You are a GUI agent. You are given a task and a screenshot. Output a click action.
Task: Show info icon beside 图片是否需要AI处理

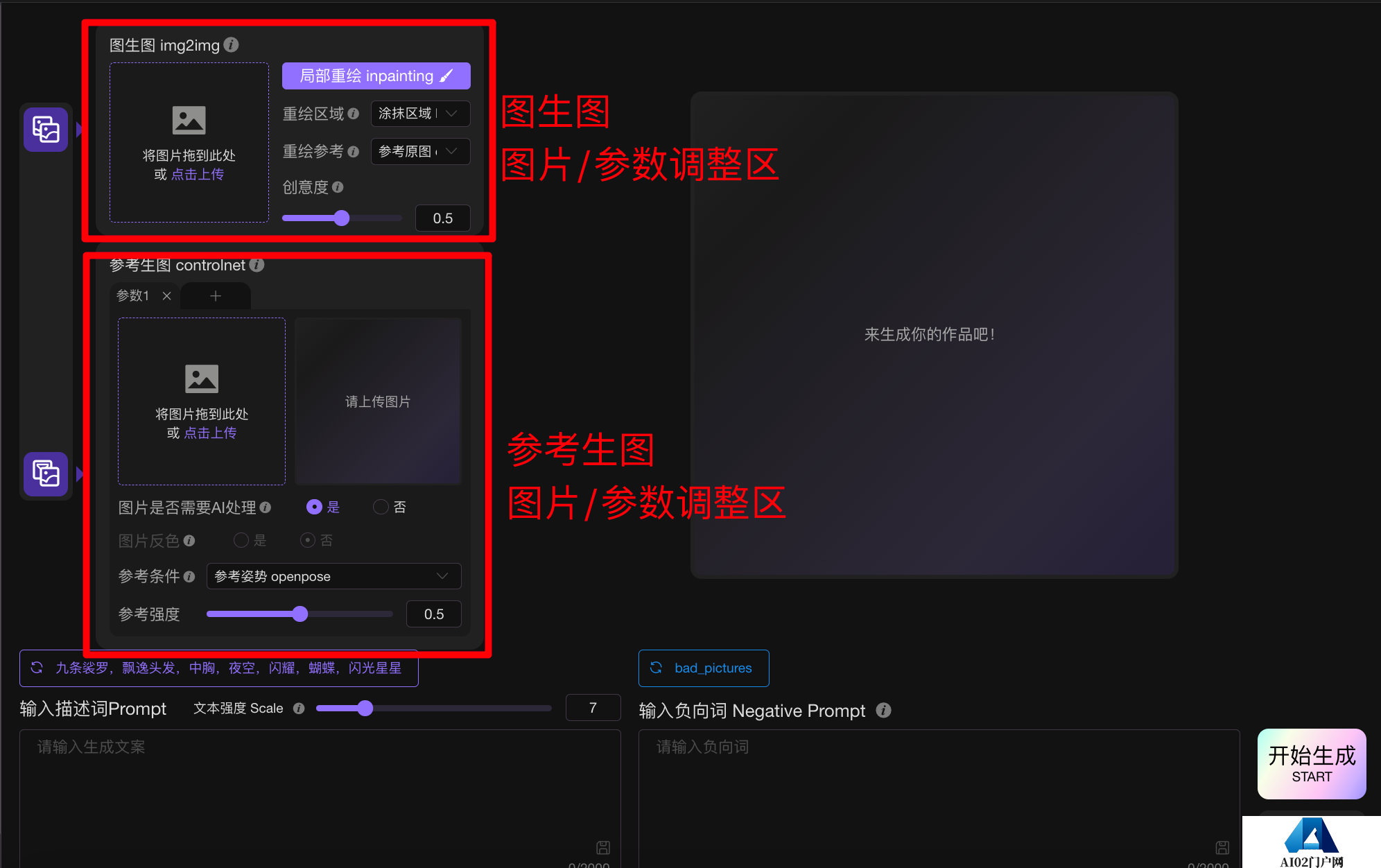pos(266,507)
